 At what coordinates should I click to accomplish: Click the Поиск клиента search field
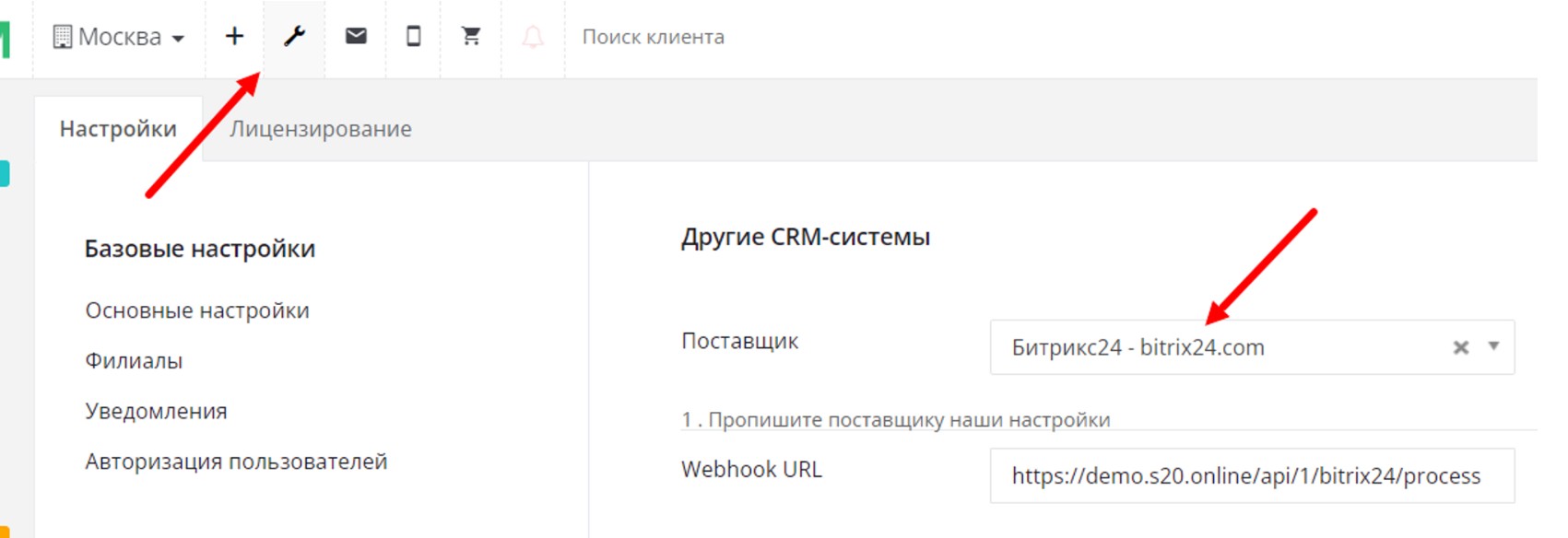click(653, 37)
